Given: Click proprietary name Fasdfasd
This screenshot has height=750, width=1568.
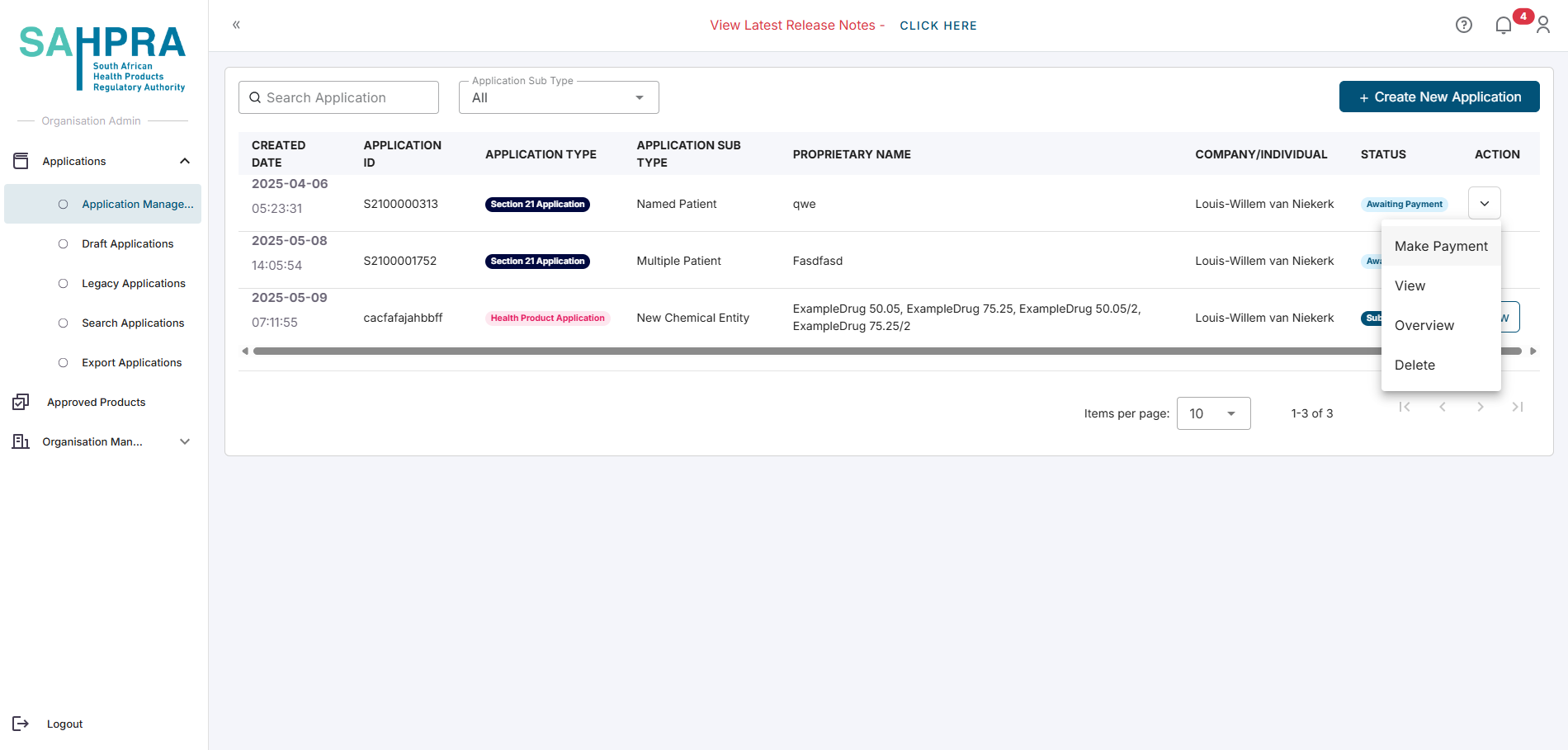Looking at the screenshot, I should click(x=818, y=261).
